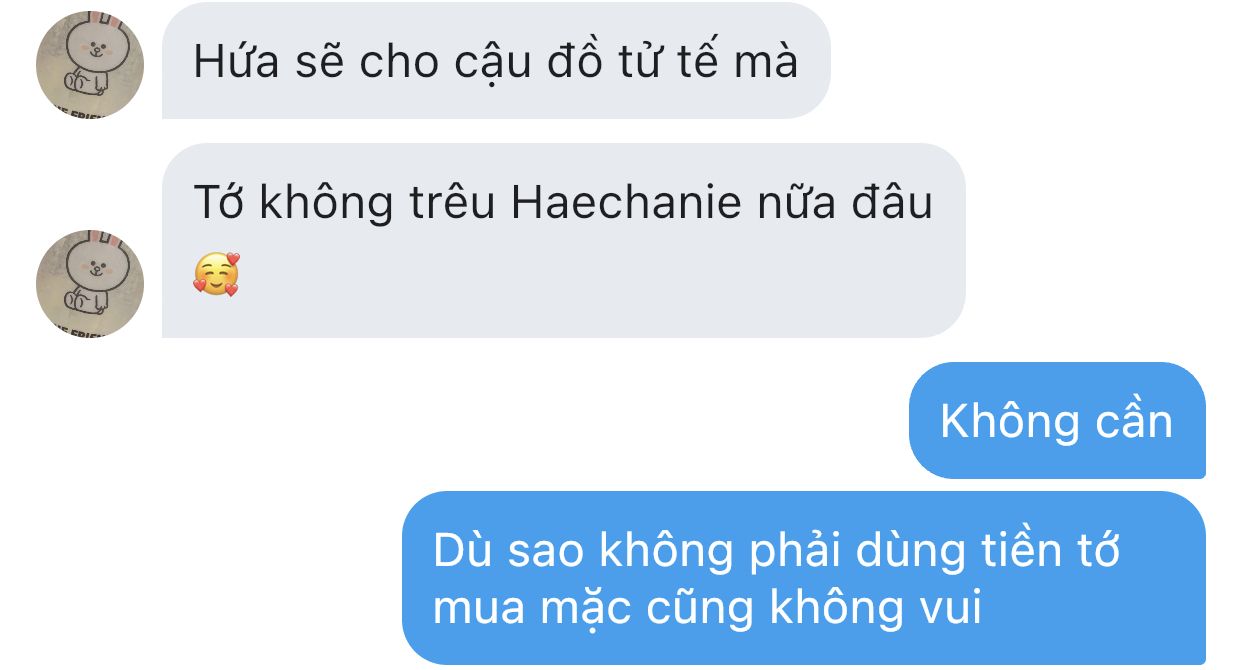Select the "Tớ không trêu Haechanie nữa đâu" bubble
Screen dimensions: 1242x670
(x=563, y=240)
